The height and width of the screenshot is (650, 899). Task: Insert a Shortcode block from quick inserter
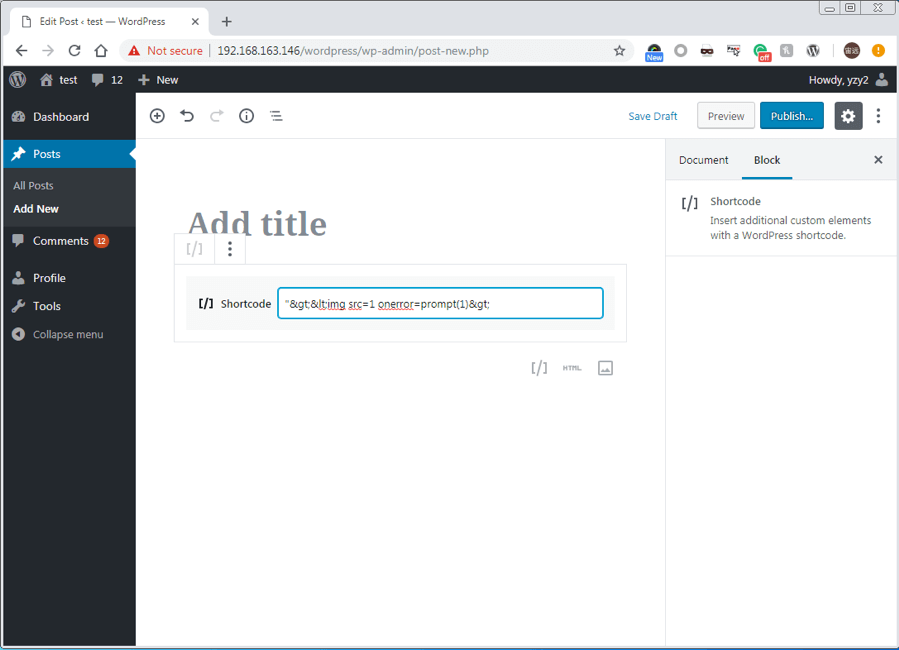(x=539, y=368)
